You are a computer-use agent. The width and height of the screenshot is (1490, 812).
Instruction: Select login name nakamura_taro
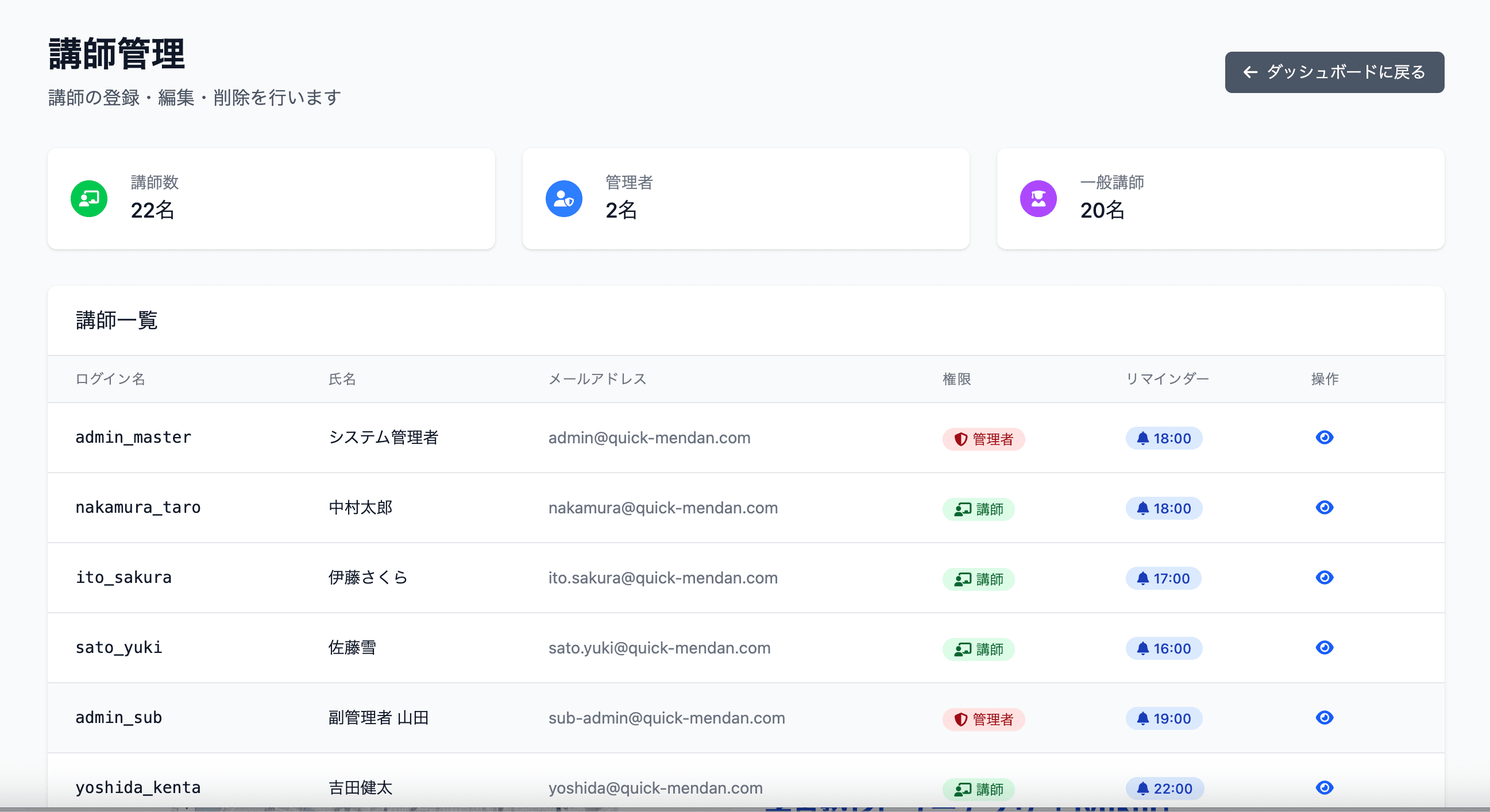click(x=138, y=507)
